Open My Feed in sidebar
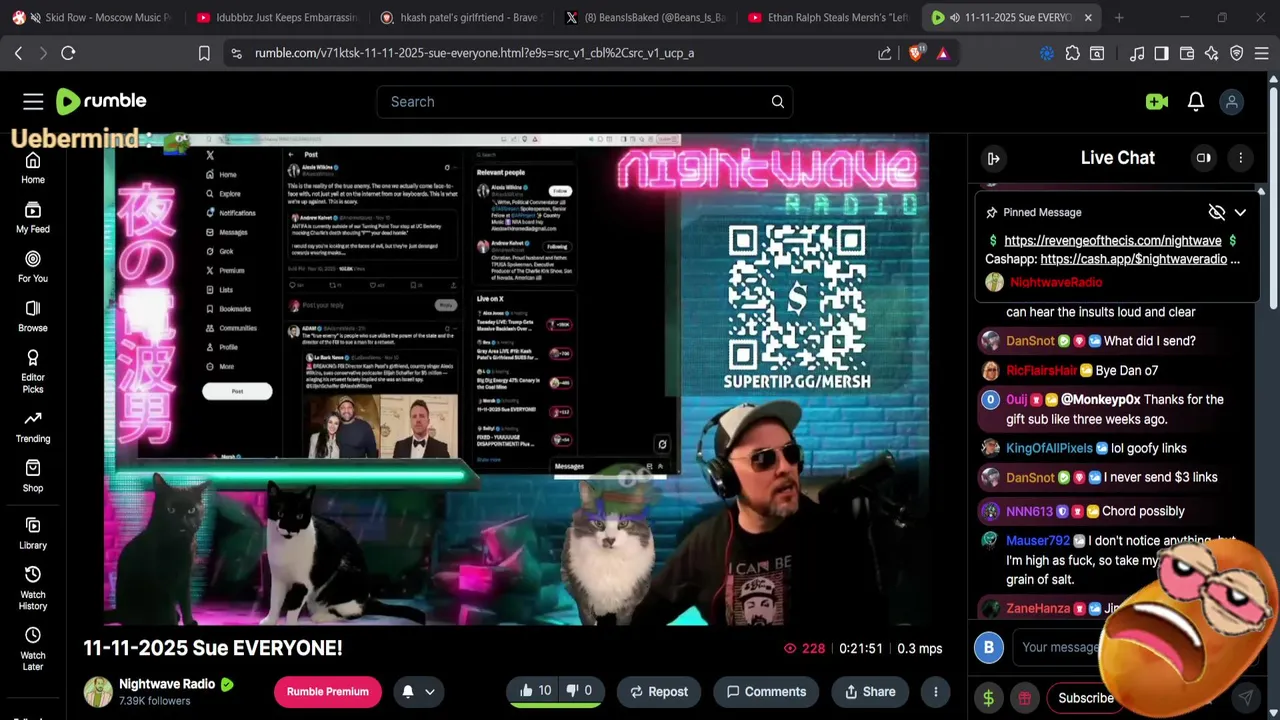1280x720 pixels. coord(33,217)
